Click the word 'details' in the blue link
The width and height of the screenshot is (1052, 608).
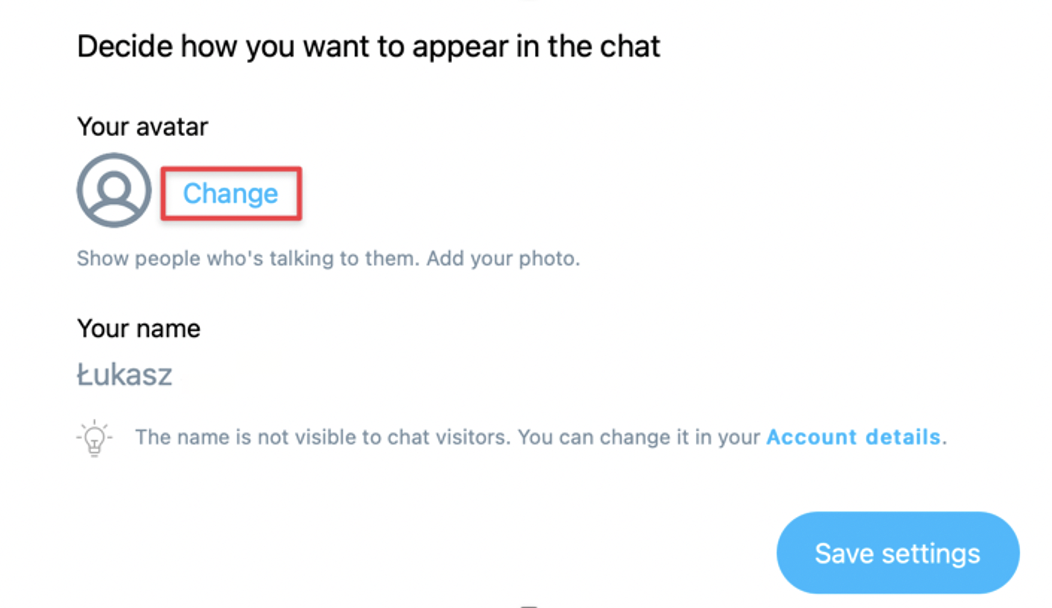coord(902,437)
